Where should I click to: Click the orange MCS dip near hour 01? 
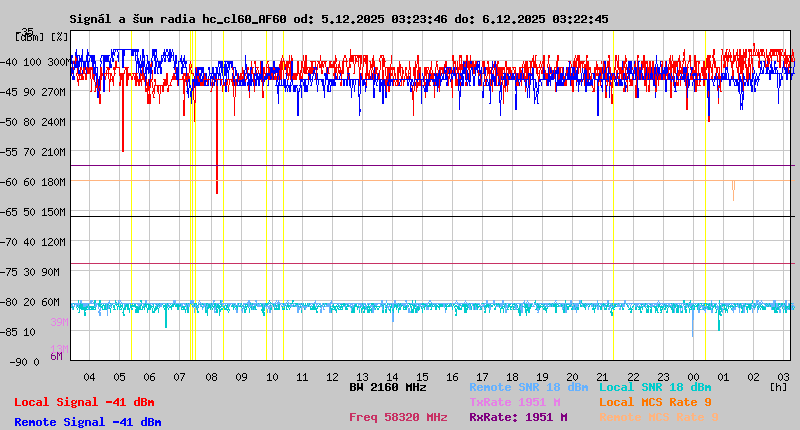click(733, 189)
